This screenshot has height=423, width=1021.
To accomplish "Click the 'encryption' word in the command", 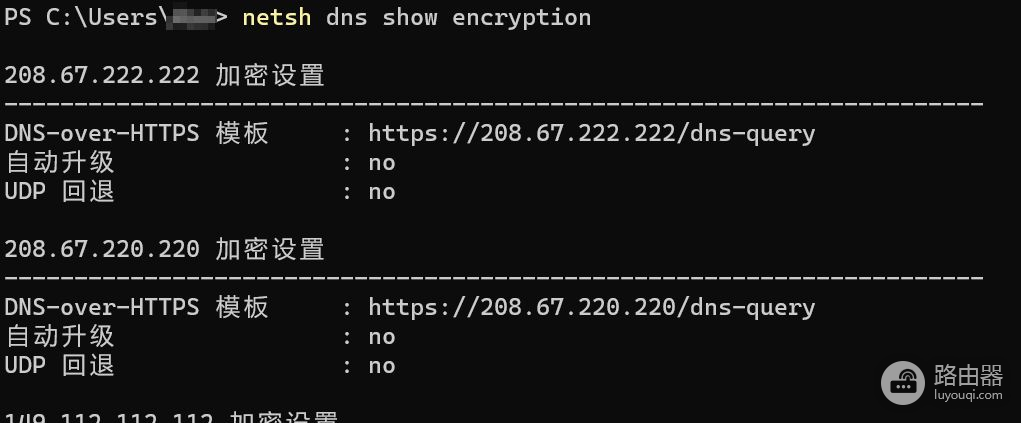I will (x=521, y=18).
